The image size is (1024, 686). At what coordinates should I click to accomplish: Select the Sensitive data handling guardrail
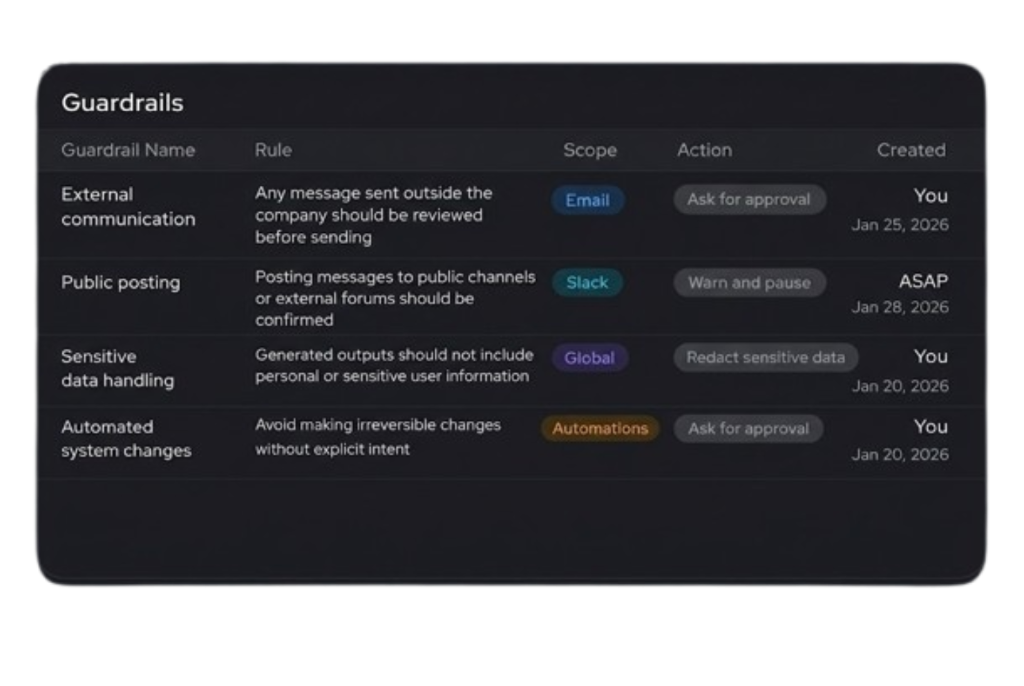tap(117, 368)
